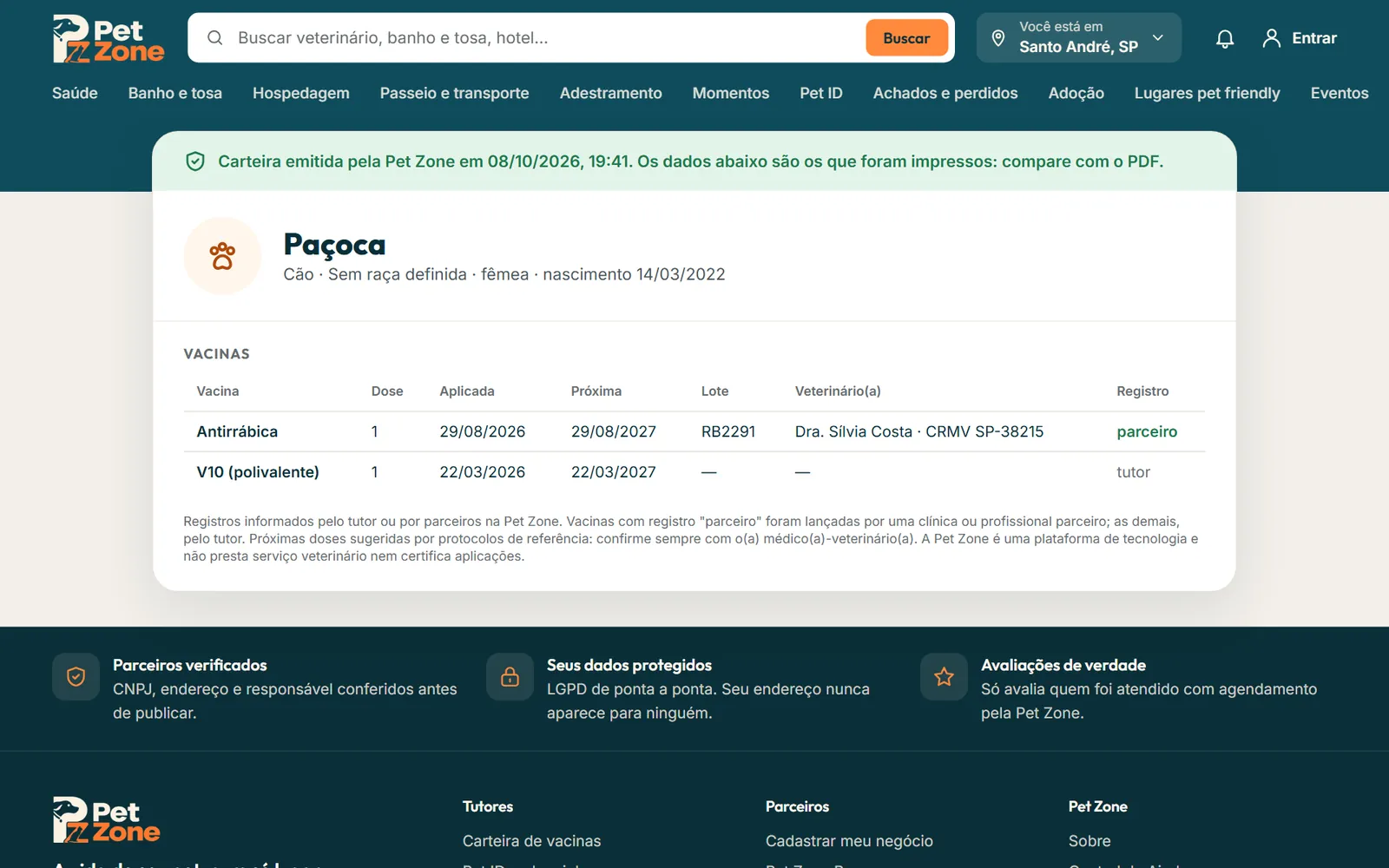Click the VACINAS section title
The width and height of the screenshot is (1389, 868).
pyautogui.click(x=216, y=353)
